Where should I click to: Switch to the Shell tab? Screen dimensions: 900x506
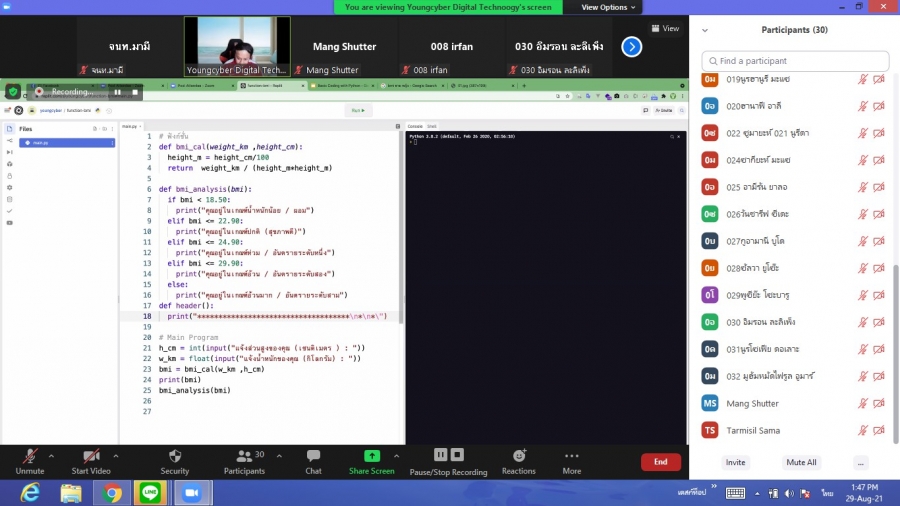tap(432, 126)
